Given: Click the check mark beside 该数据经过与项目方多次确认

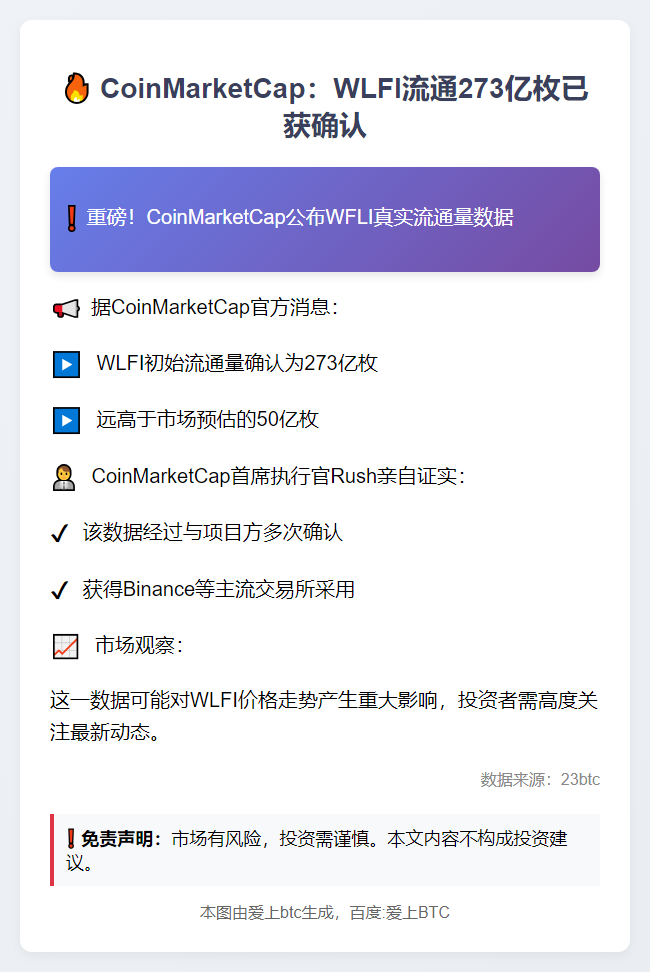Looking at the screenshot, I should tap(59, 533).
